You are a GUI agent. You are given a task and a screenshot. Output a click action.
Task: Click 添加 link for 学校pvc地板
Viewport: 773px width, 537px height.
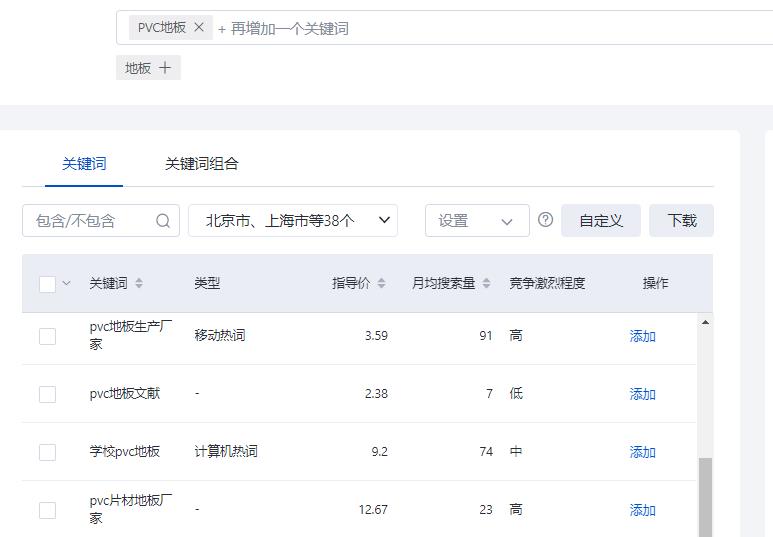(x=642, y=452)
